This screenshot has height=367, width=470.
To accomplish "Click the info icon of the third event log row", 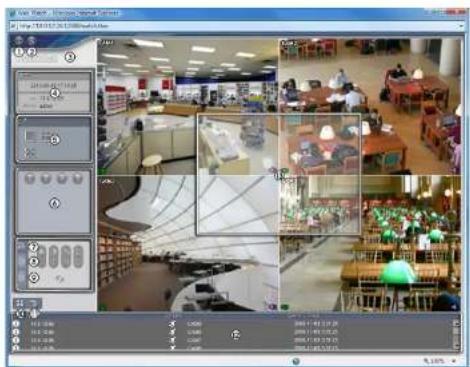I will click(16, 340).
